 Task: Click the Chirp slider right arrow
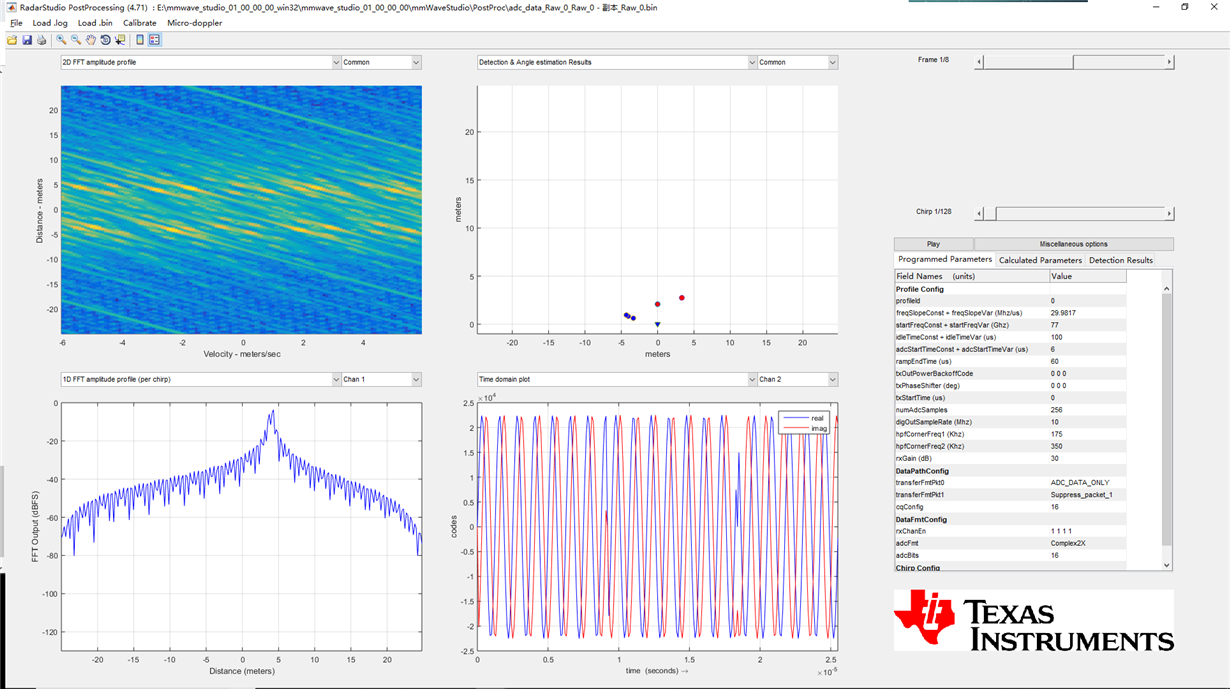tap(1169, 213)
